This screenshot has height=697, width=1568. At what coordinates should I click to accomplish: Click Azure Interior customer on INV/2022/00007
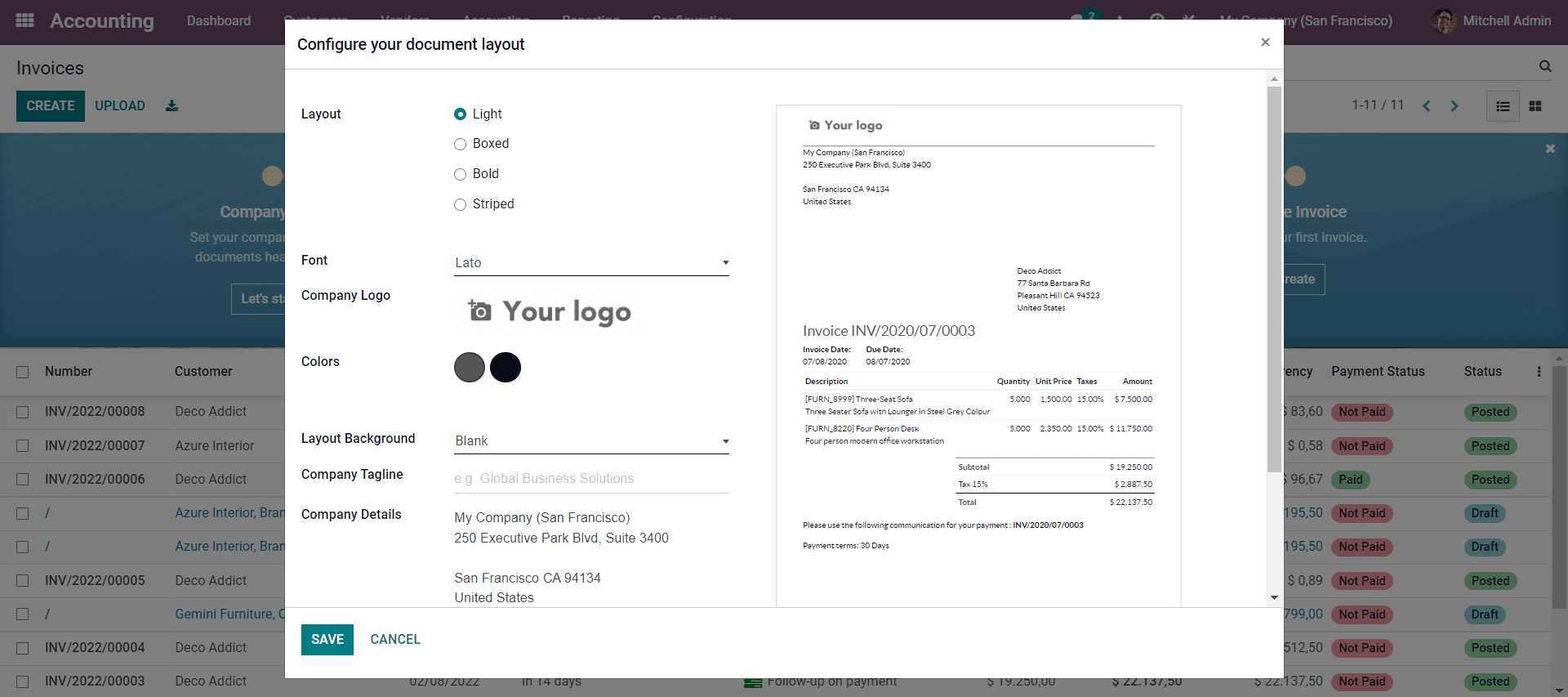click(x=215, y=446)
